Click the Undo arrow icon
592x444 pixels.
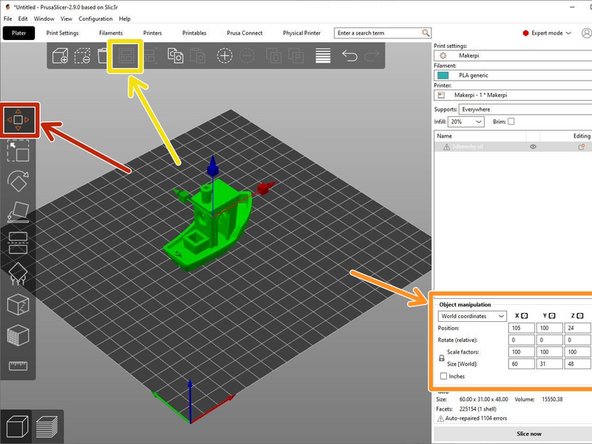(350, 56)
